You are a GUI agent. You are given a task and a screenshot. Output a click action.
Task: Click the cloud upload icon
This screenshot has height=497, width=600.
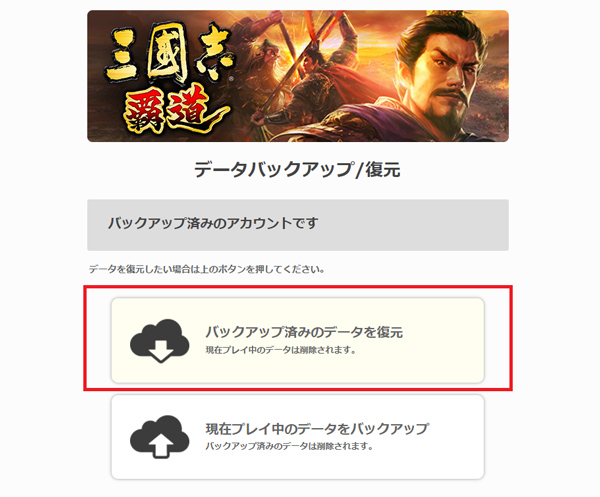pos(160,437)
